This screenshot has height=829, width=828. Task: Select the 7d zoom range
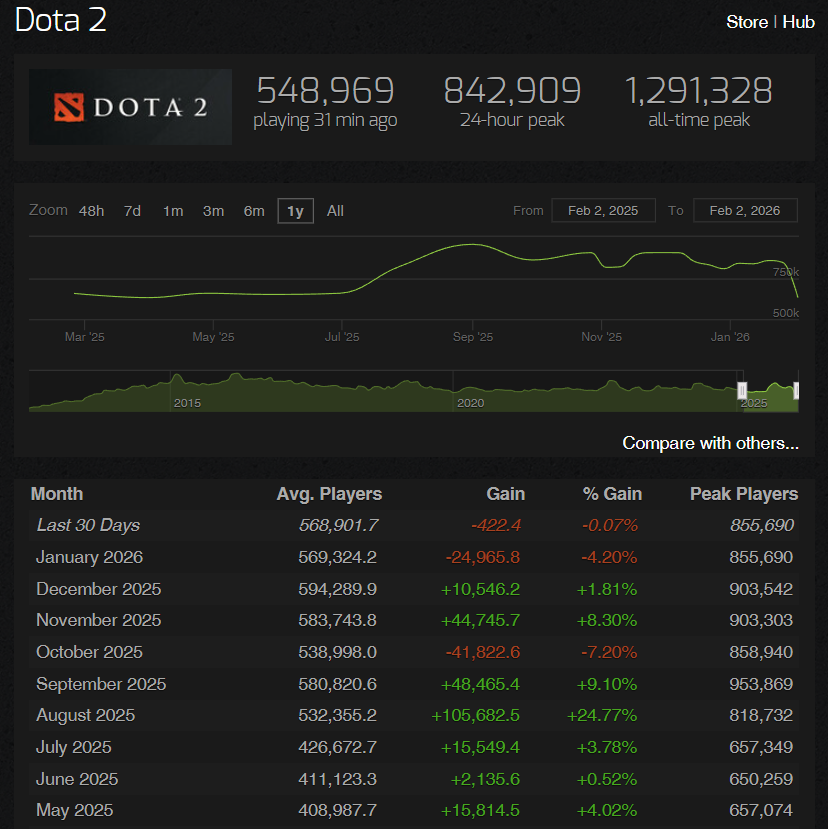[131, 210]
